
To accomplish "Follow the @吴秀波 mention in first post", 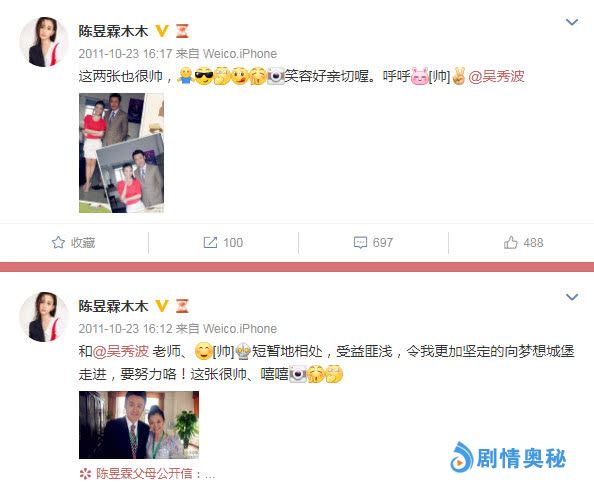I will click(497, 77).
